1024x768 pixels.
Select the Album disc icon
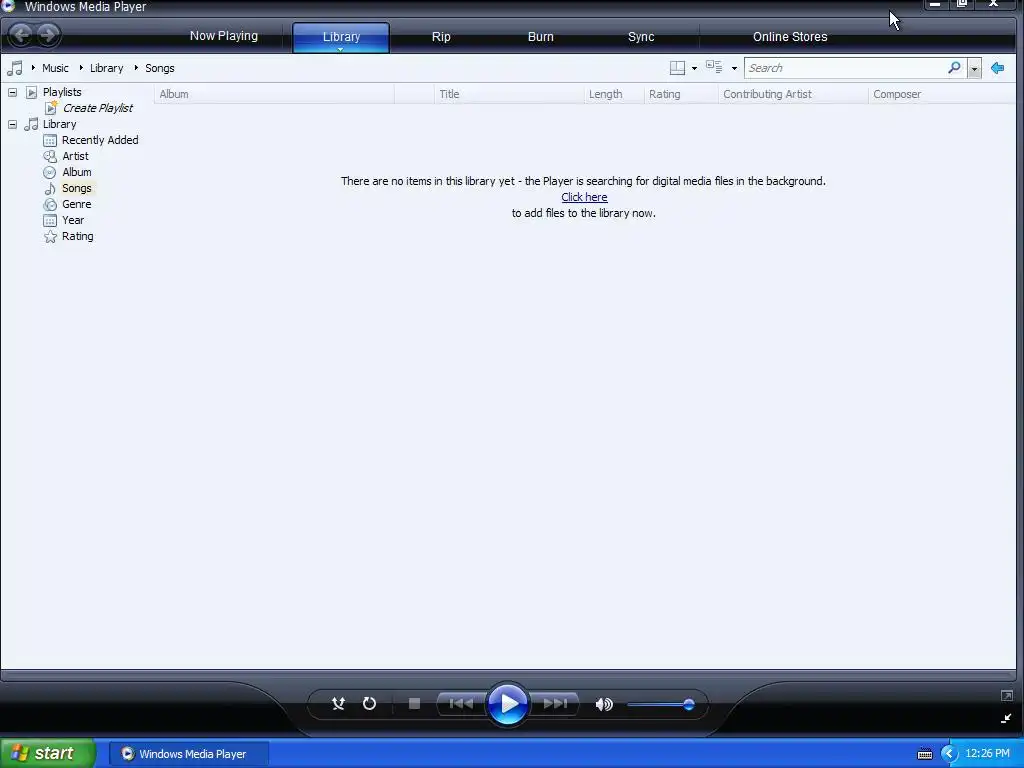50,172
